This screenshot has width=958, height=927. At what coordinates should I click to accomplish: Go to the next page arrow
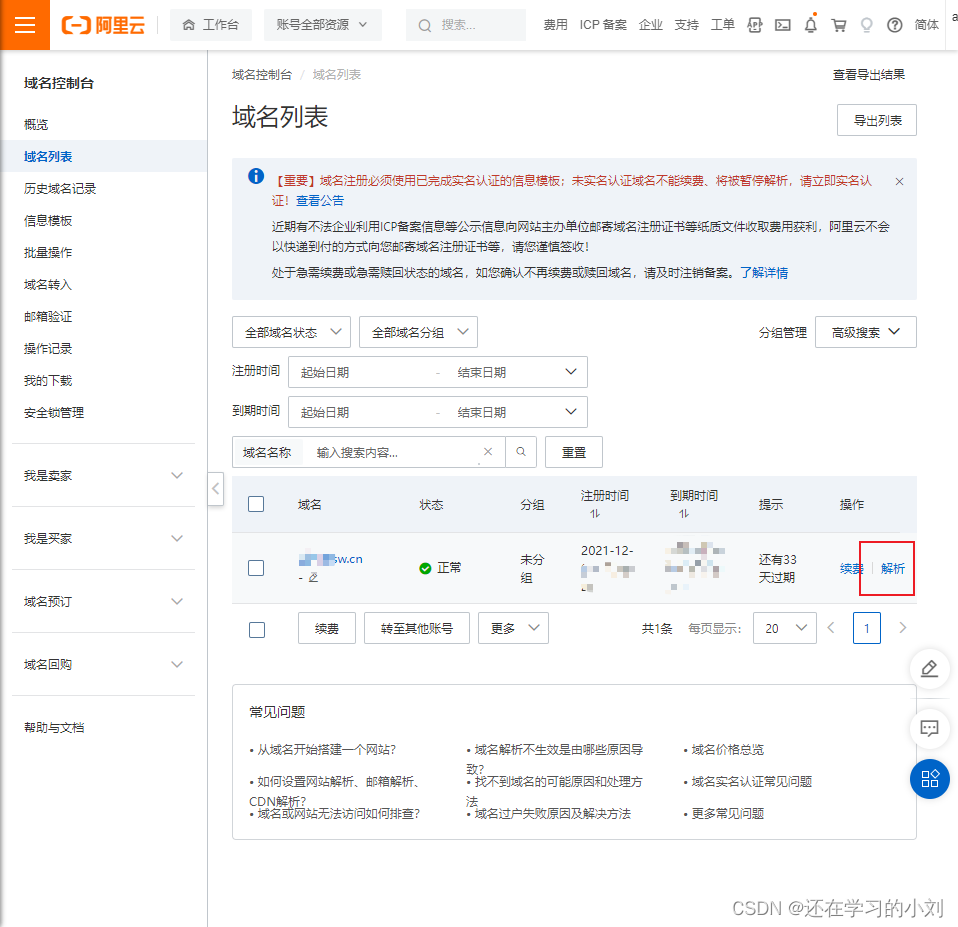click(902, 628)
